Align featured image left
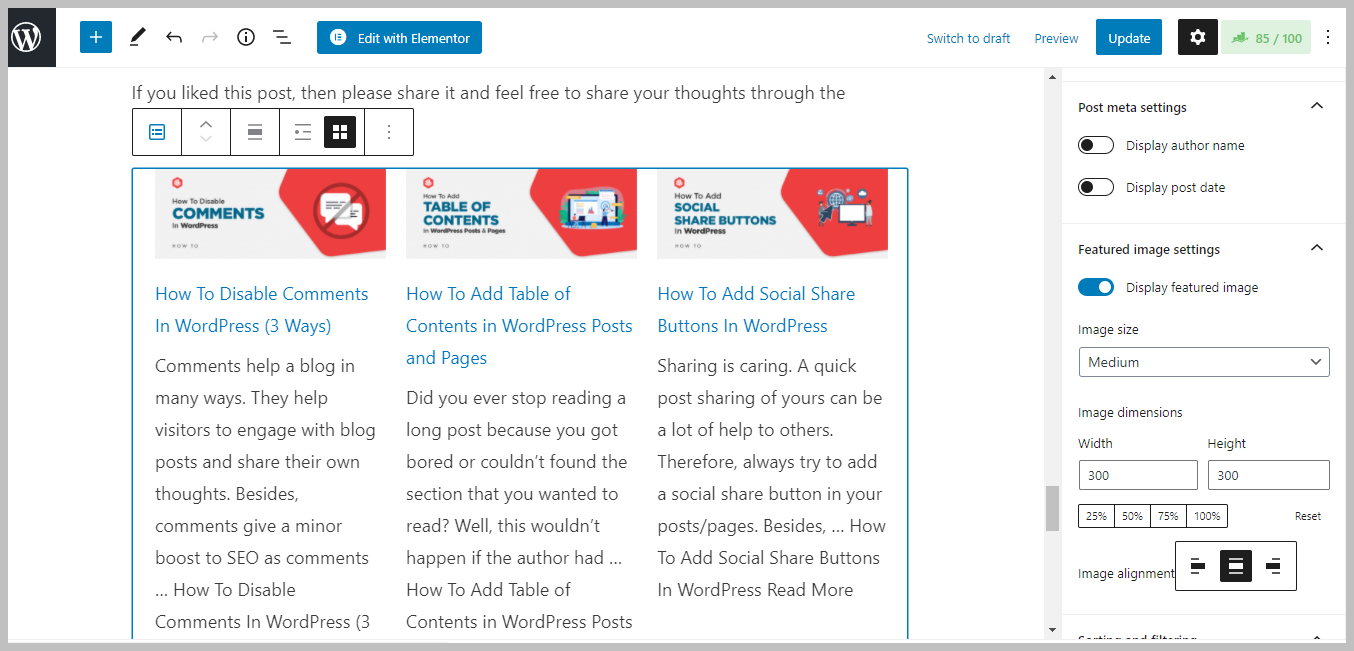 pos(1198,566)
